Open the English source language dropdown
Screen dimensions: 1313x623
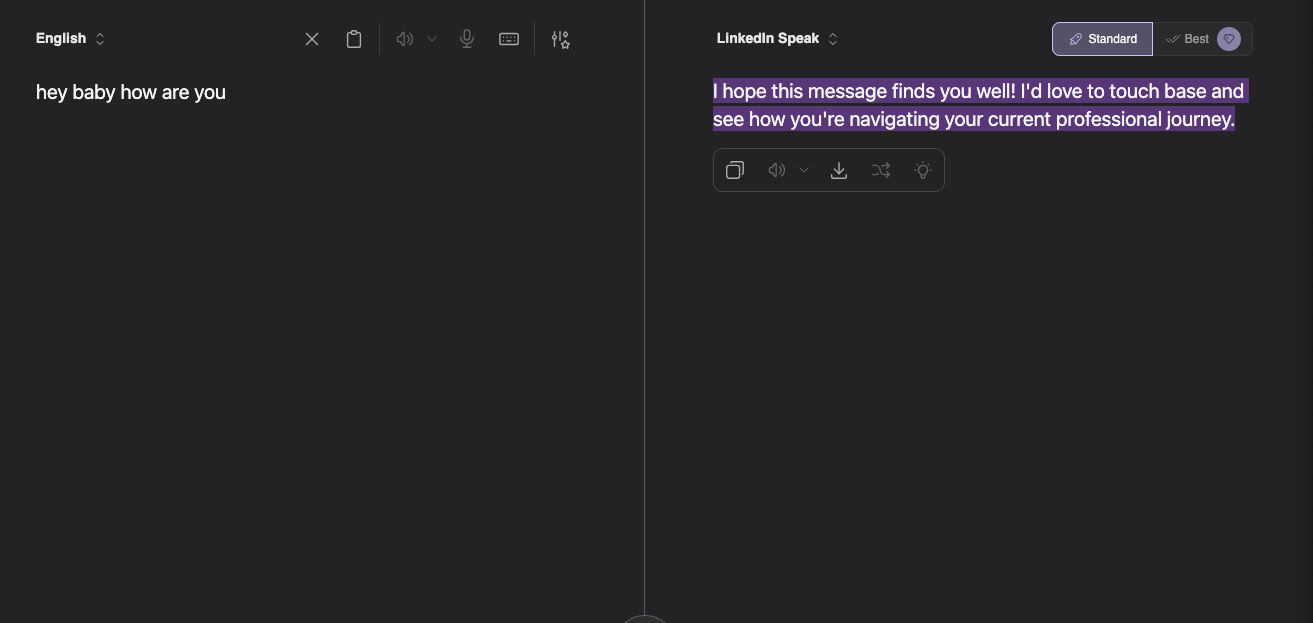pos(70,38)
